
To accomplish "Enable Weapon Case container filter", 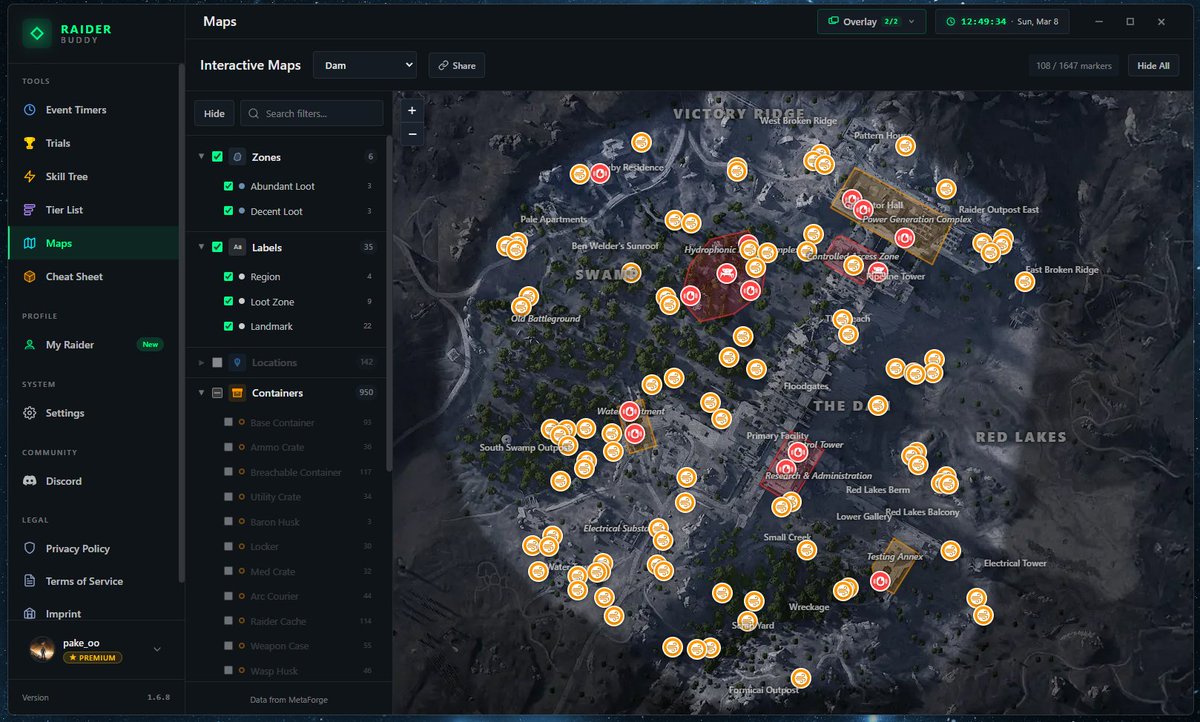I will pos(229,646).
